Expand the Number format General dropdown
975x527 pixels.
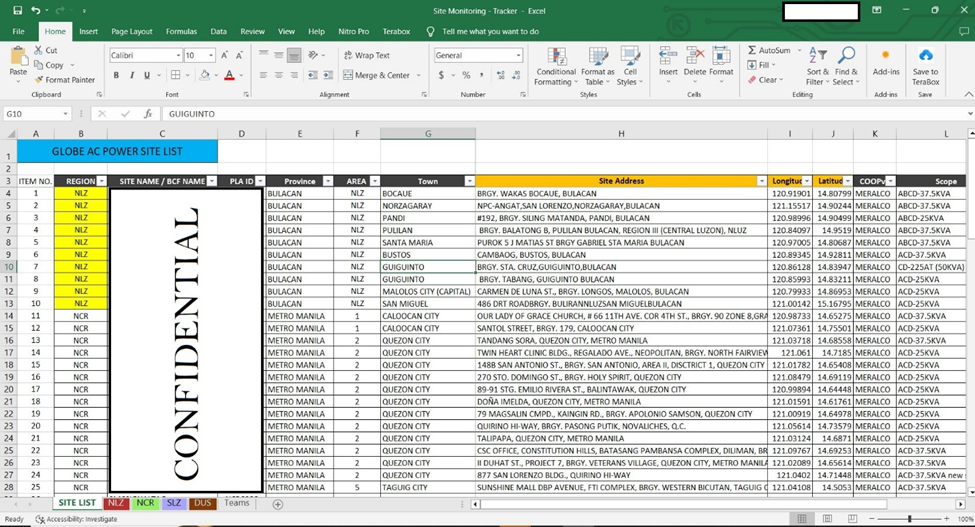point(518,56)
